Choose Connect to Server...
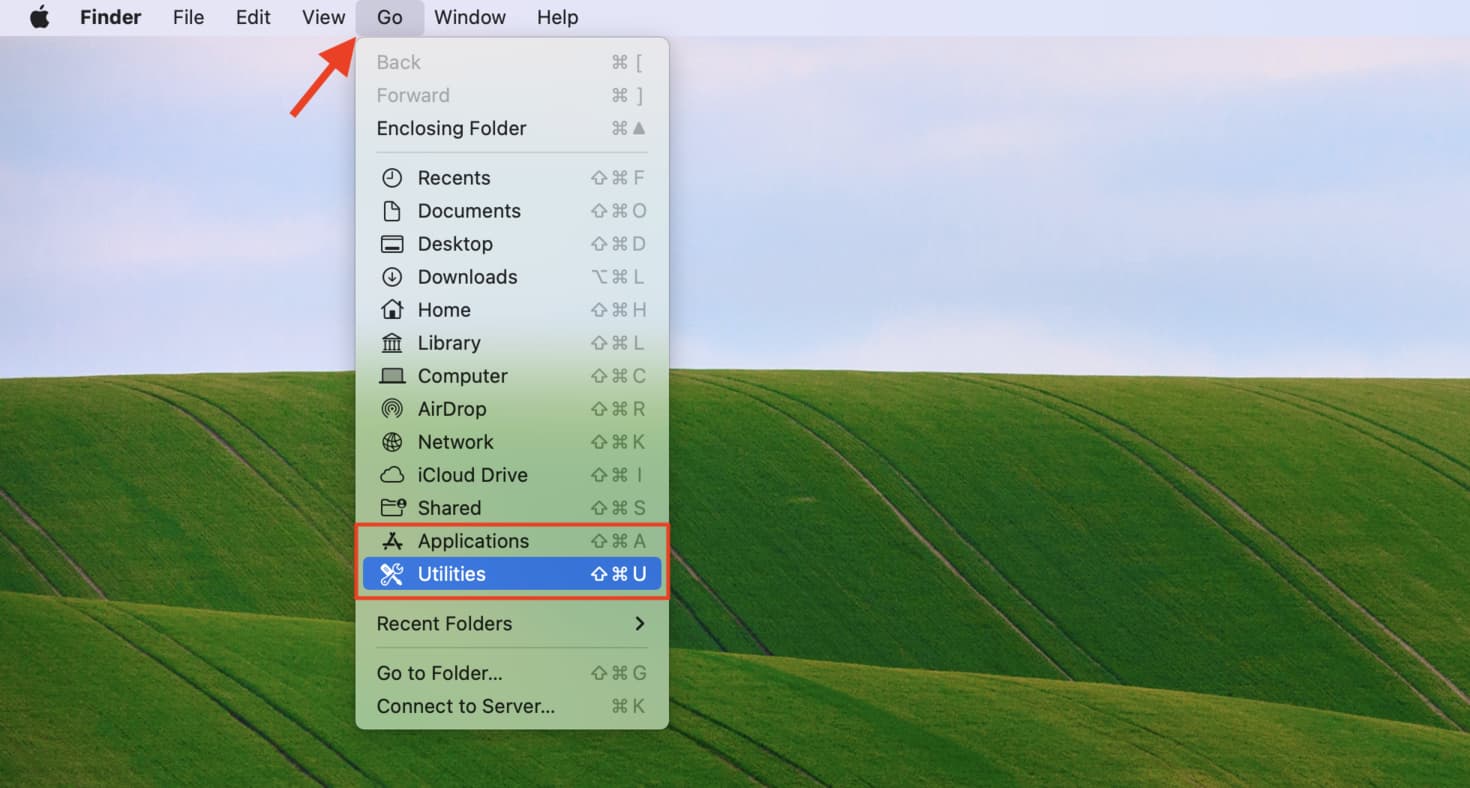The height and width of the screenshot is (788, 1470). click(x=512, y=706)
